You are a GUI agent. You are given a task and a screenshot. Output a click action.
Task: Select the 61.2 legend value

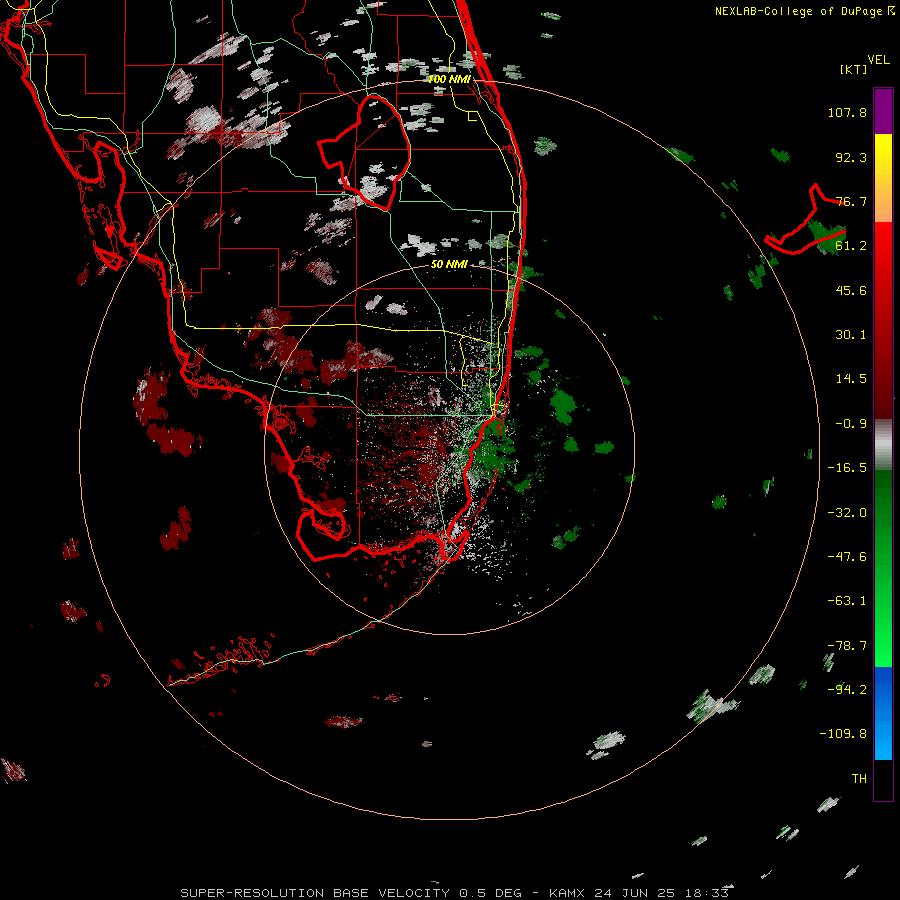pyautogui.click(x=851, y=246)
